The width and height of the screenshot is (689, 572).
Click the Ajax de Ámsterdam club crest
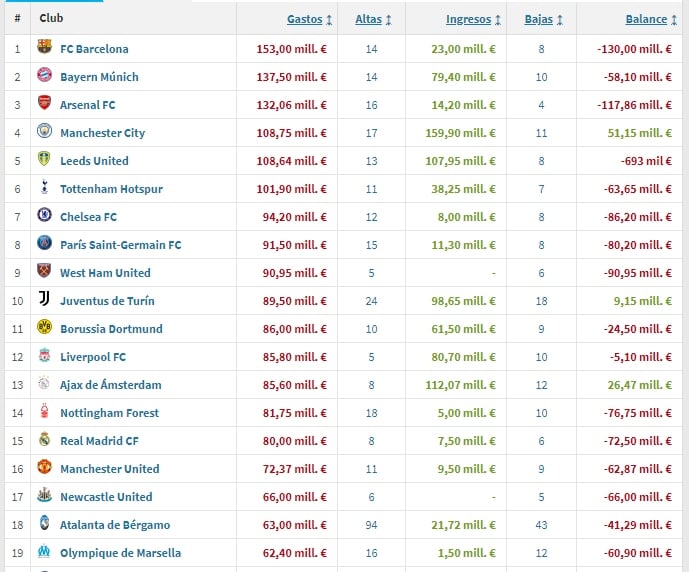[x=44, y=383]
